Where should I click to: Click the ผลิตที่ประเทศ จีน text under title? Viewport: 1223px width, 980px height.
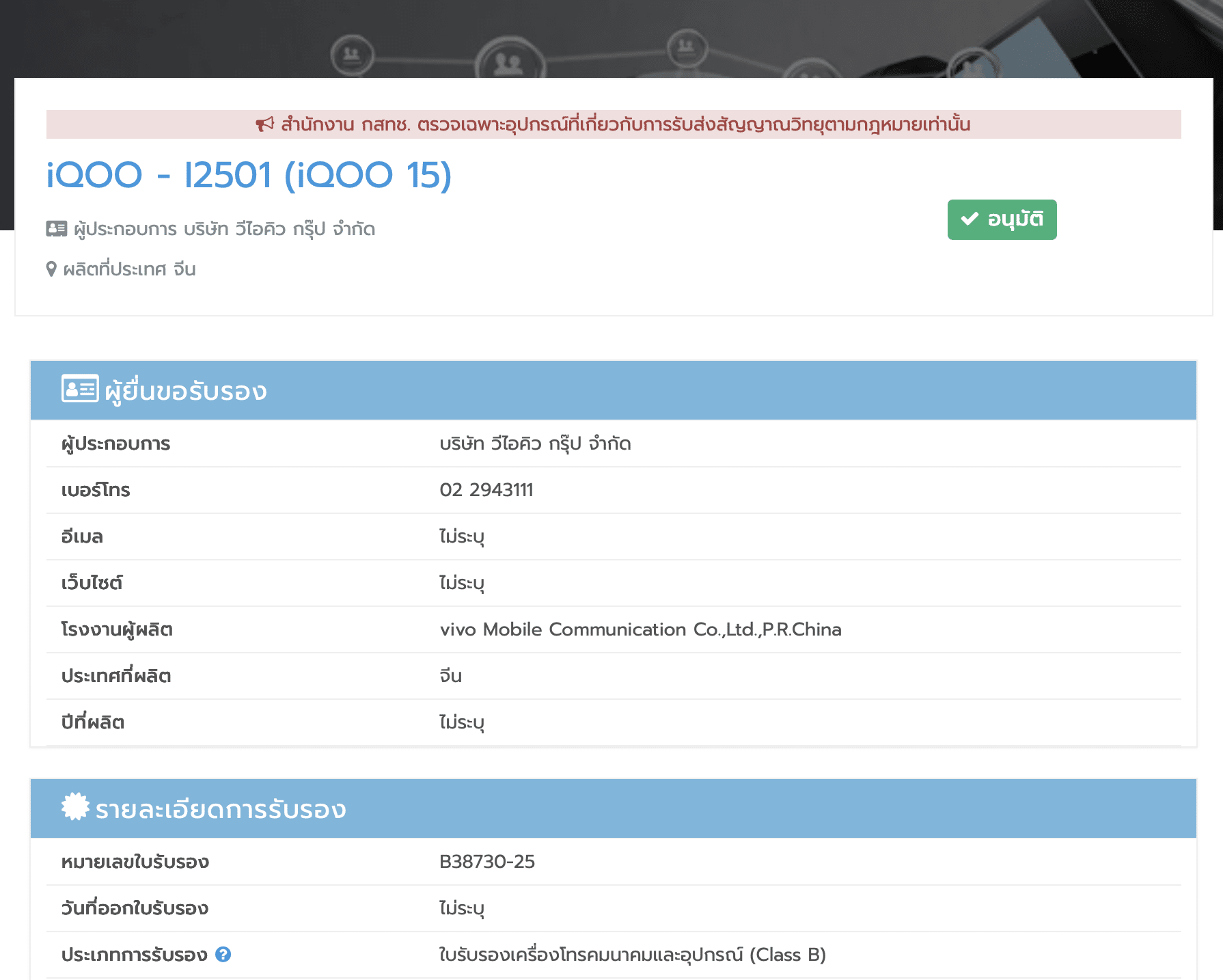point(129,269)
